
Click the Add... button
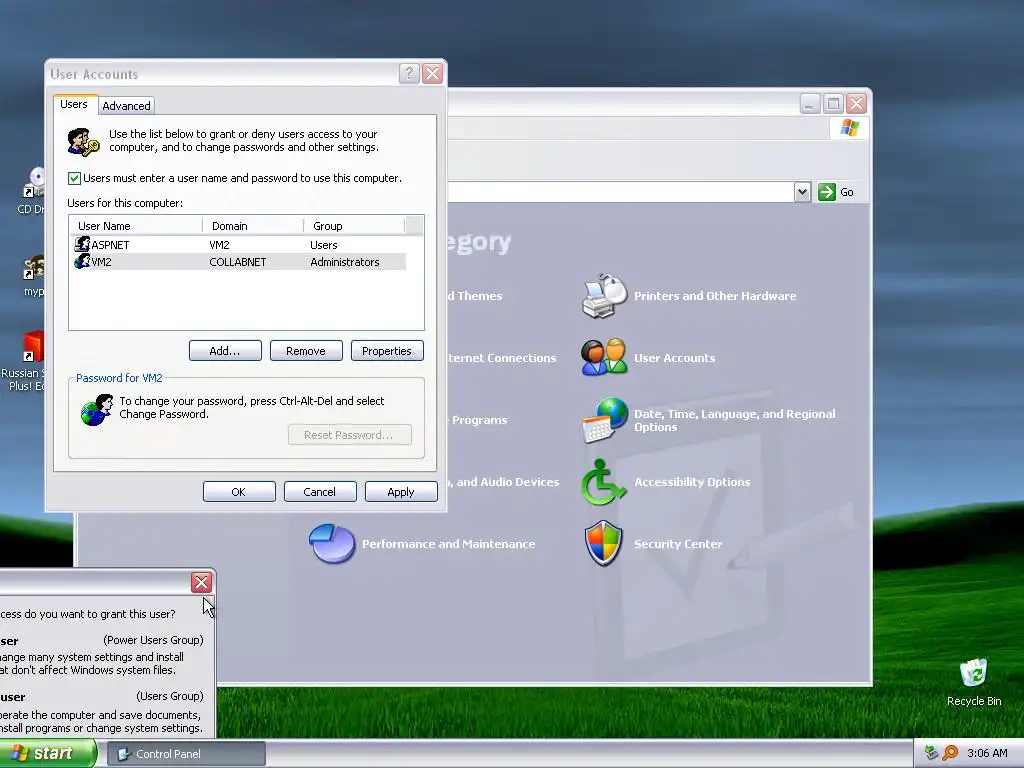[x=225, y=351]
